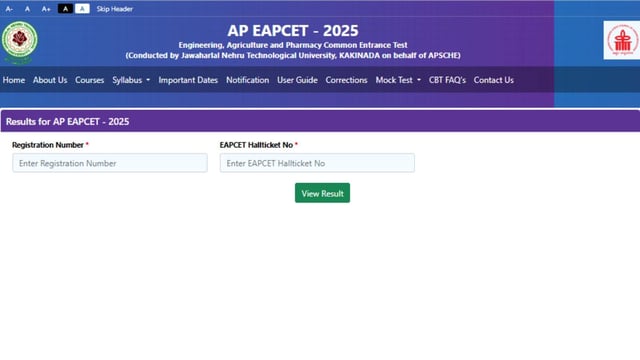This screenshot has width=640, height=360.
Task: Click the View Result button
Action: pyautogui.click(x=322, y=193)
